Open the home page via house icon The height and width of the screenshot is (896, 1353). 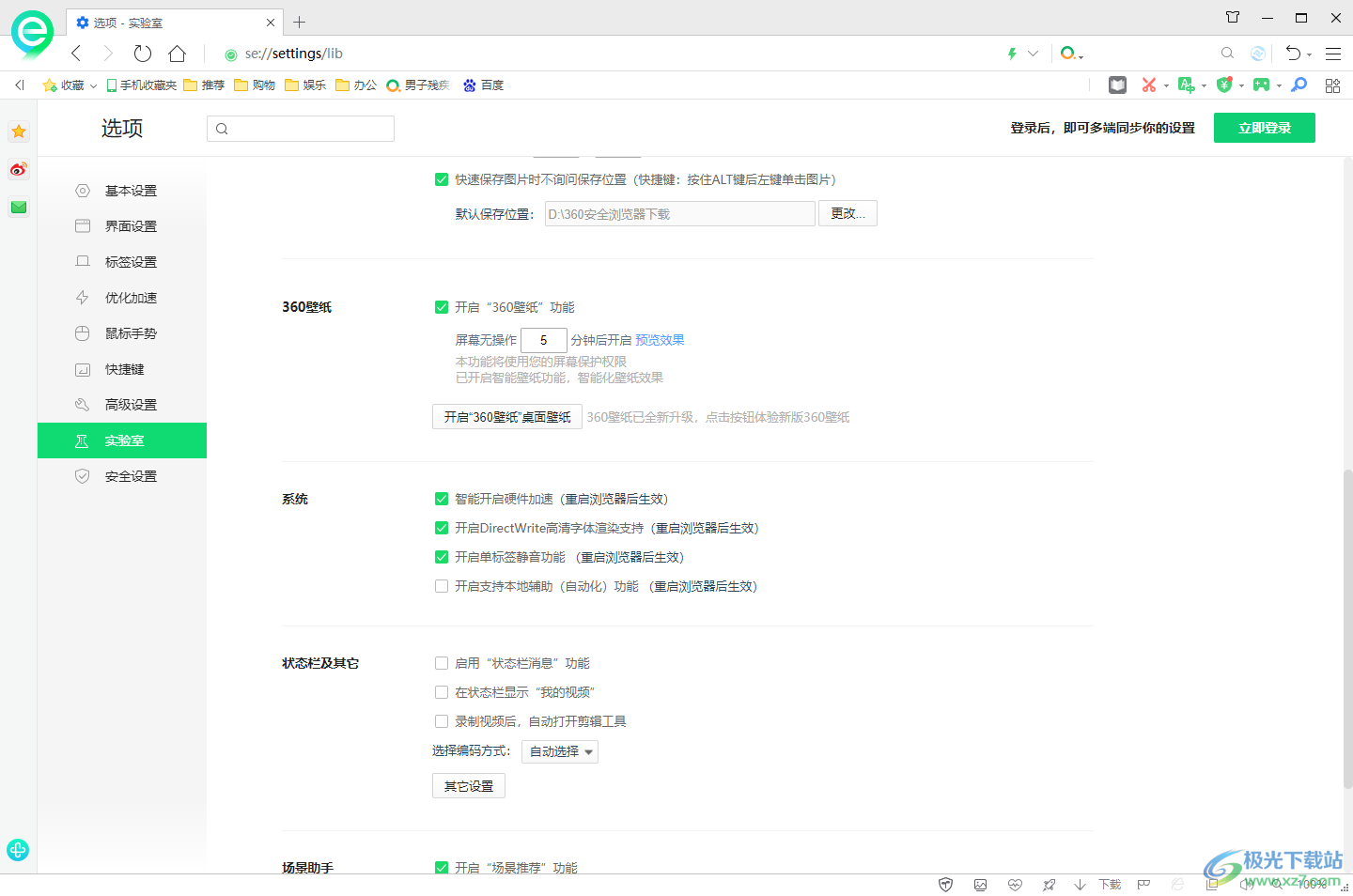[x=177, y=54]
